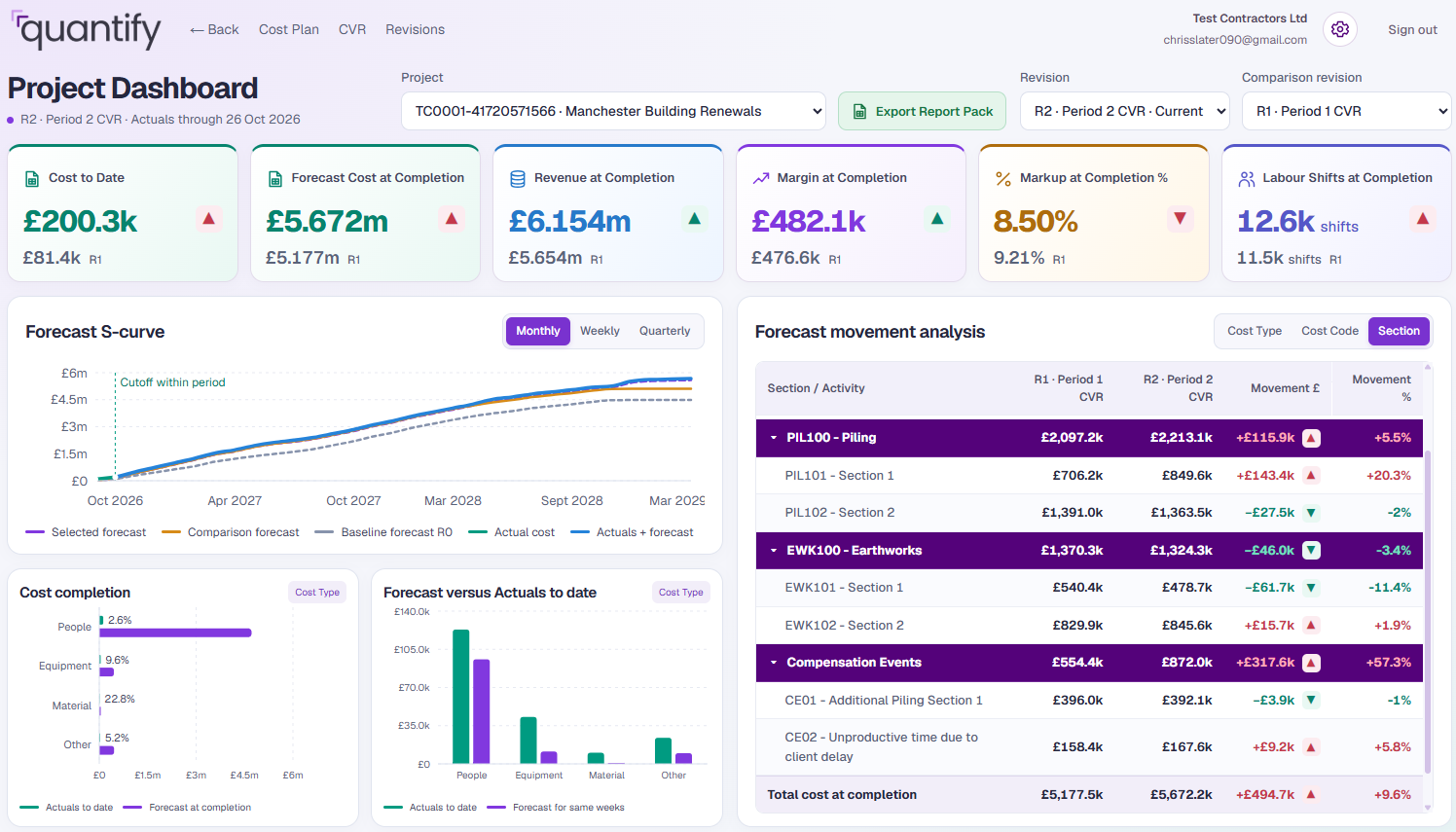This screenshot has height=832, width=1456.
Task: Click the up-arrow indicator in Compensation Events row
Action: coord(1311,663)
